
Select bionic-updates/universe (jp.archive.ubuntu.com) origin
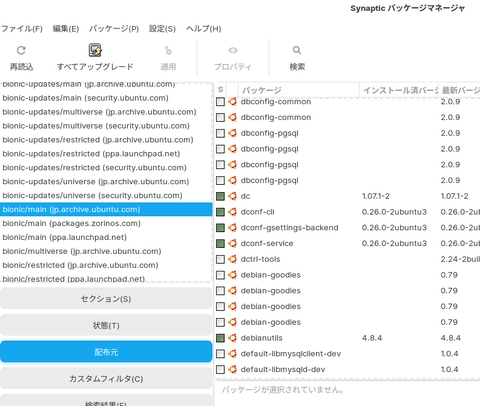coord(106,182)
